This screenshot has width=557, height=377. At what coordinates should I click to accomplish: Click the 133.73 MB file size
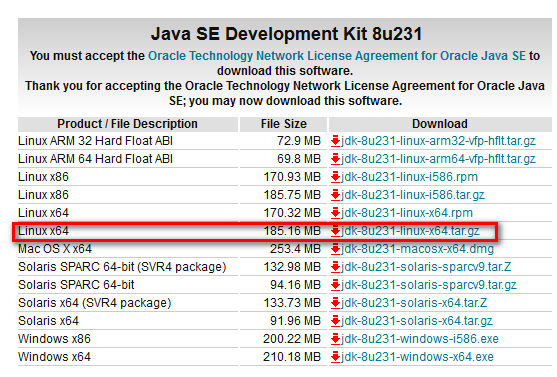(x=292, y=303)
